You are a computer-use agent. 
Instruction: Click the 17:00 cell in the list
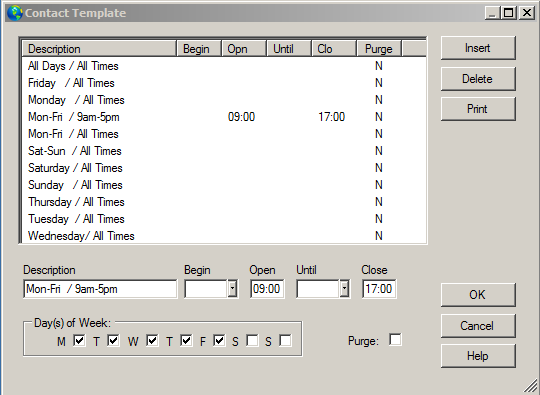click(332, 117)
